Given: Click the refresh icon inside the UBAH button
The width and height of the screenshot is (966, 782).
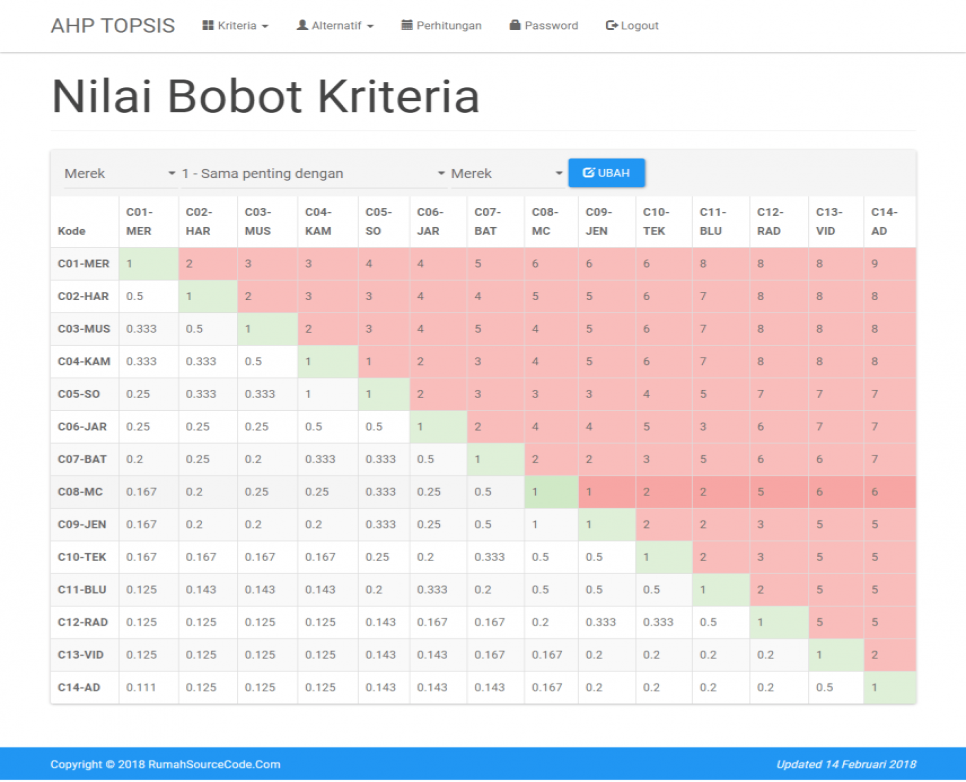Looking at the screenshot, I should (x=587, y=172).
